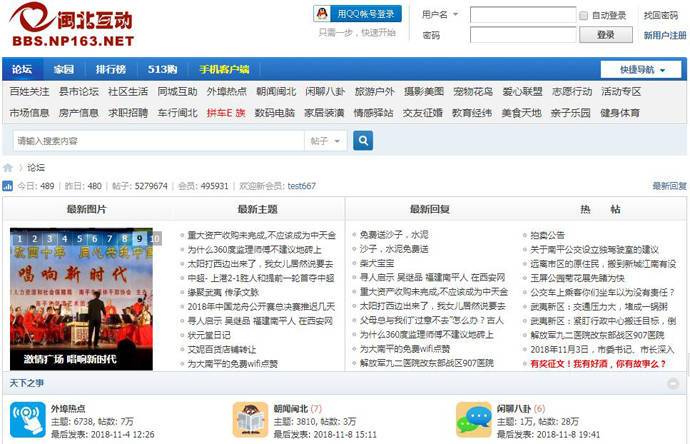Open the 找回密码 password recovery link

pos(660,15)
